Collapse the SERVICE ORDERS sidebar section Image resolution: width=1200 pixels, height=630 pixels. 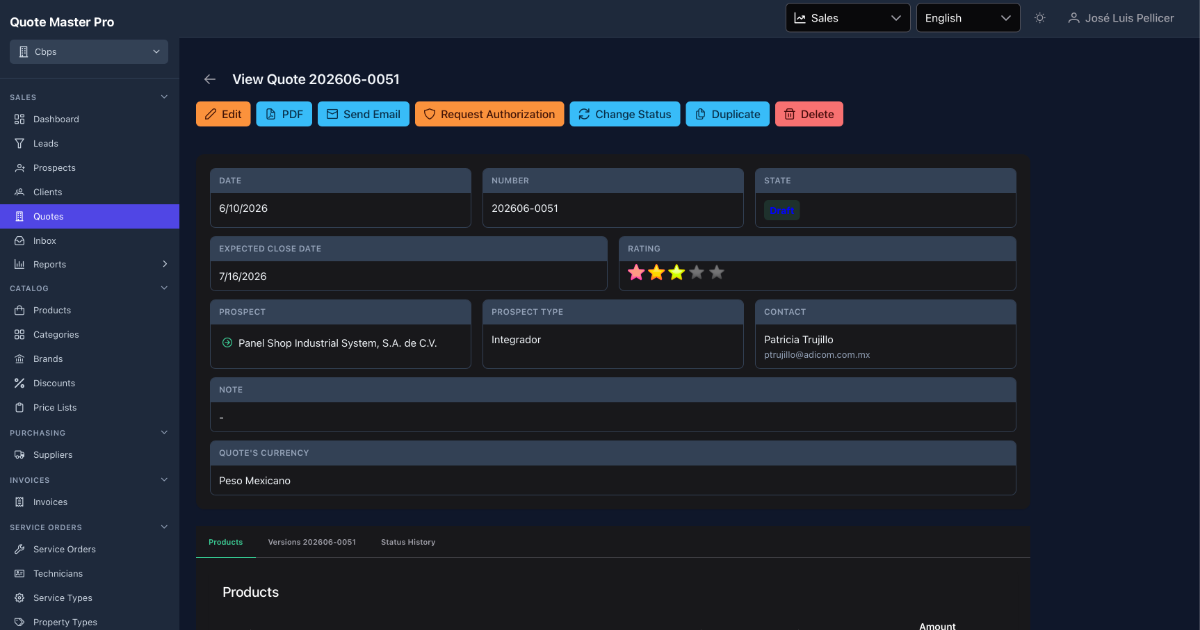point(165,527)
